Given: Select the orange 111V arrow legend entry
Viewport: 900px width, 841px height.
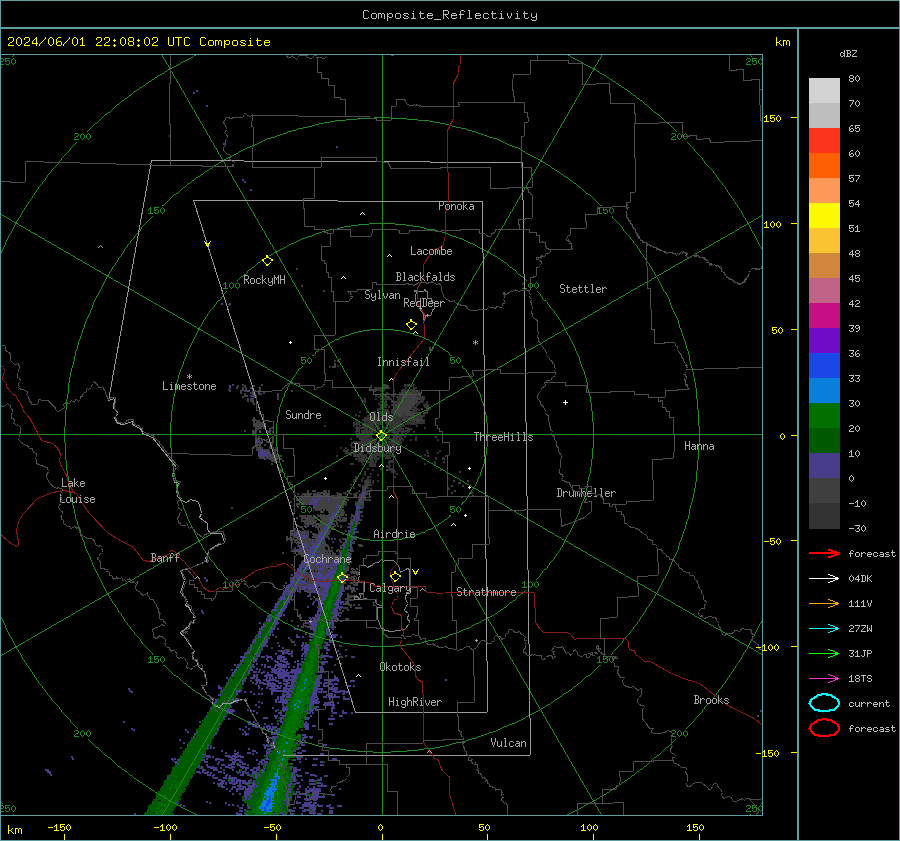Looking at the screenshot, I should tap(824, 603).
